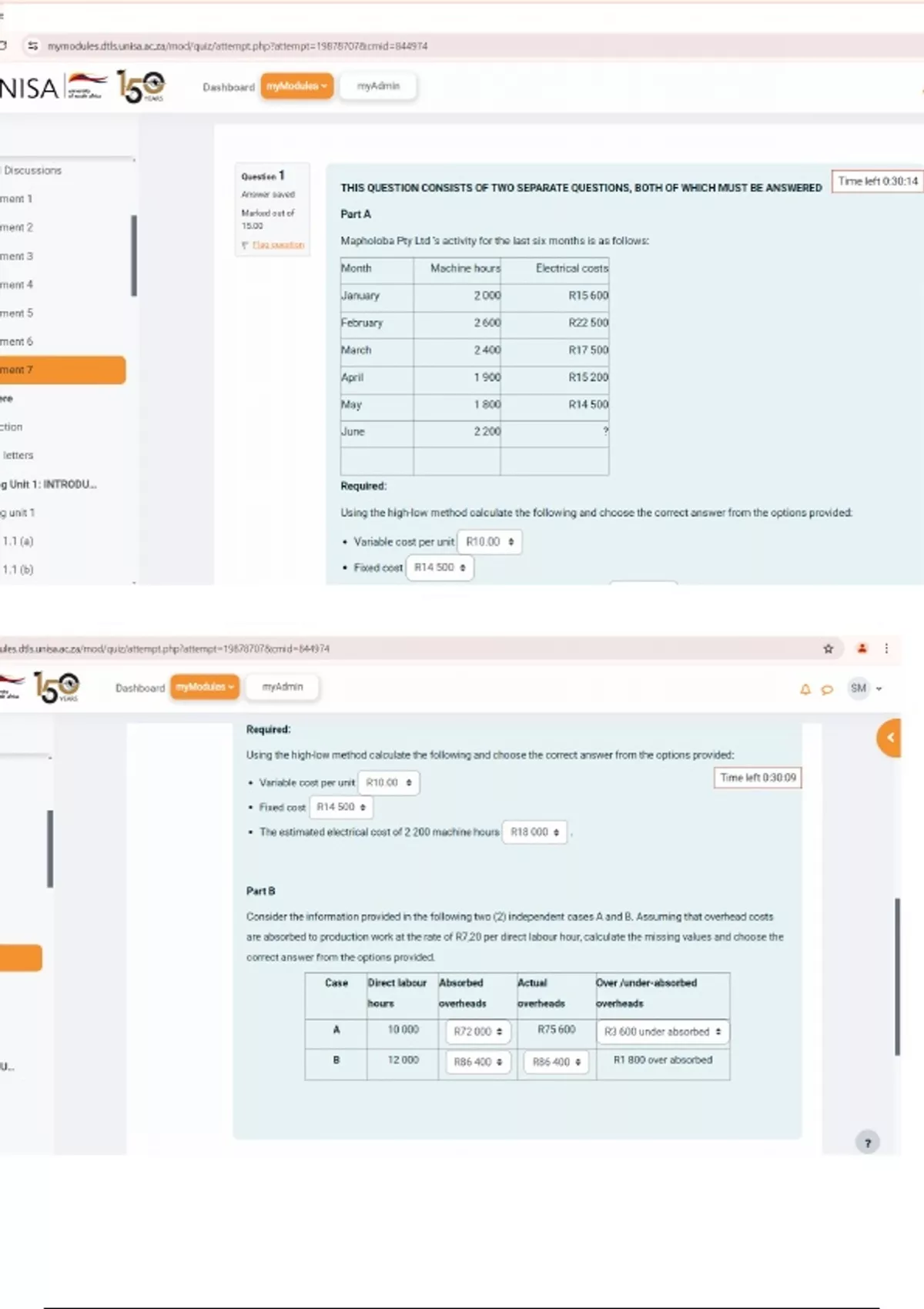924x1309 pixels.
Task: Go to Dashboard in top header
Action: point(228,87)
